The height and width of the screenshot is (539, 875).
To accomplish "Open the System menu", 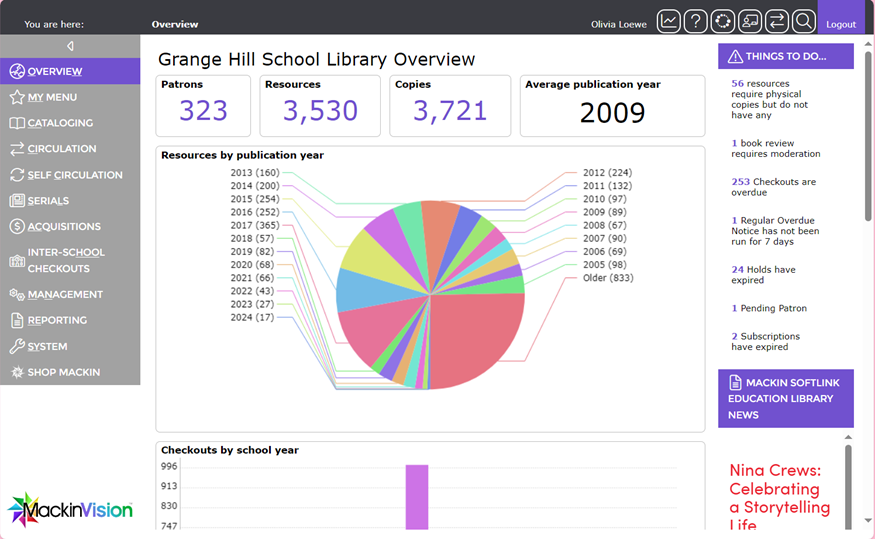I will [x=70, y=346].
